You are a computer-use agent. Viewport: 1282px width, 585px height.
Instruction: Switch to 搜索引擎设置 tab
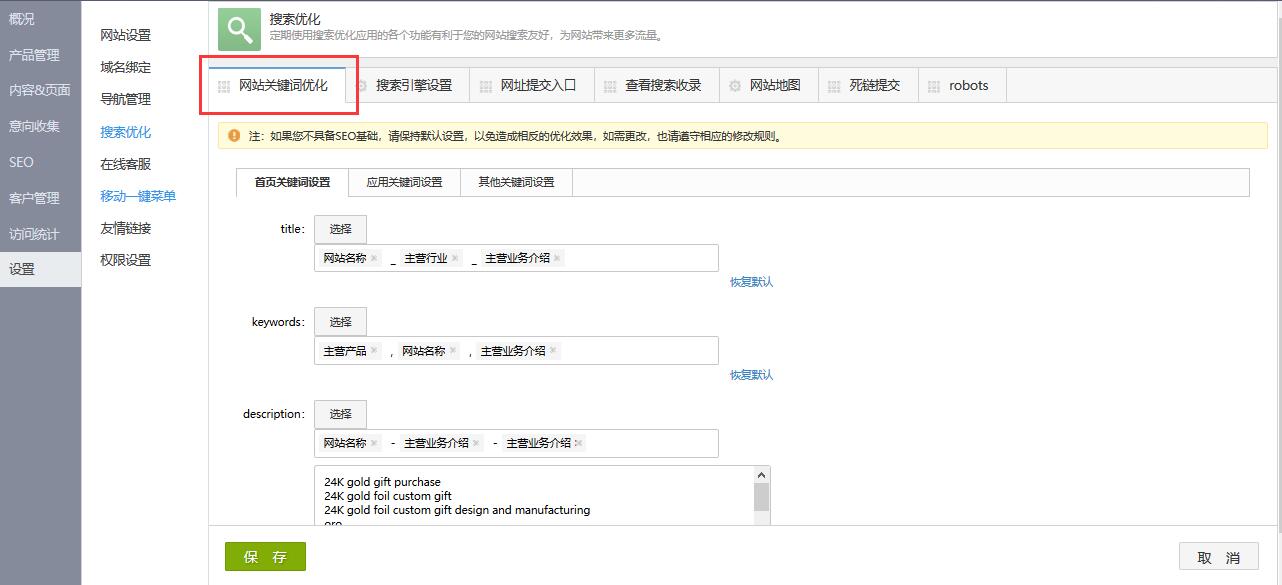pos(413,86)
